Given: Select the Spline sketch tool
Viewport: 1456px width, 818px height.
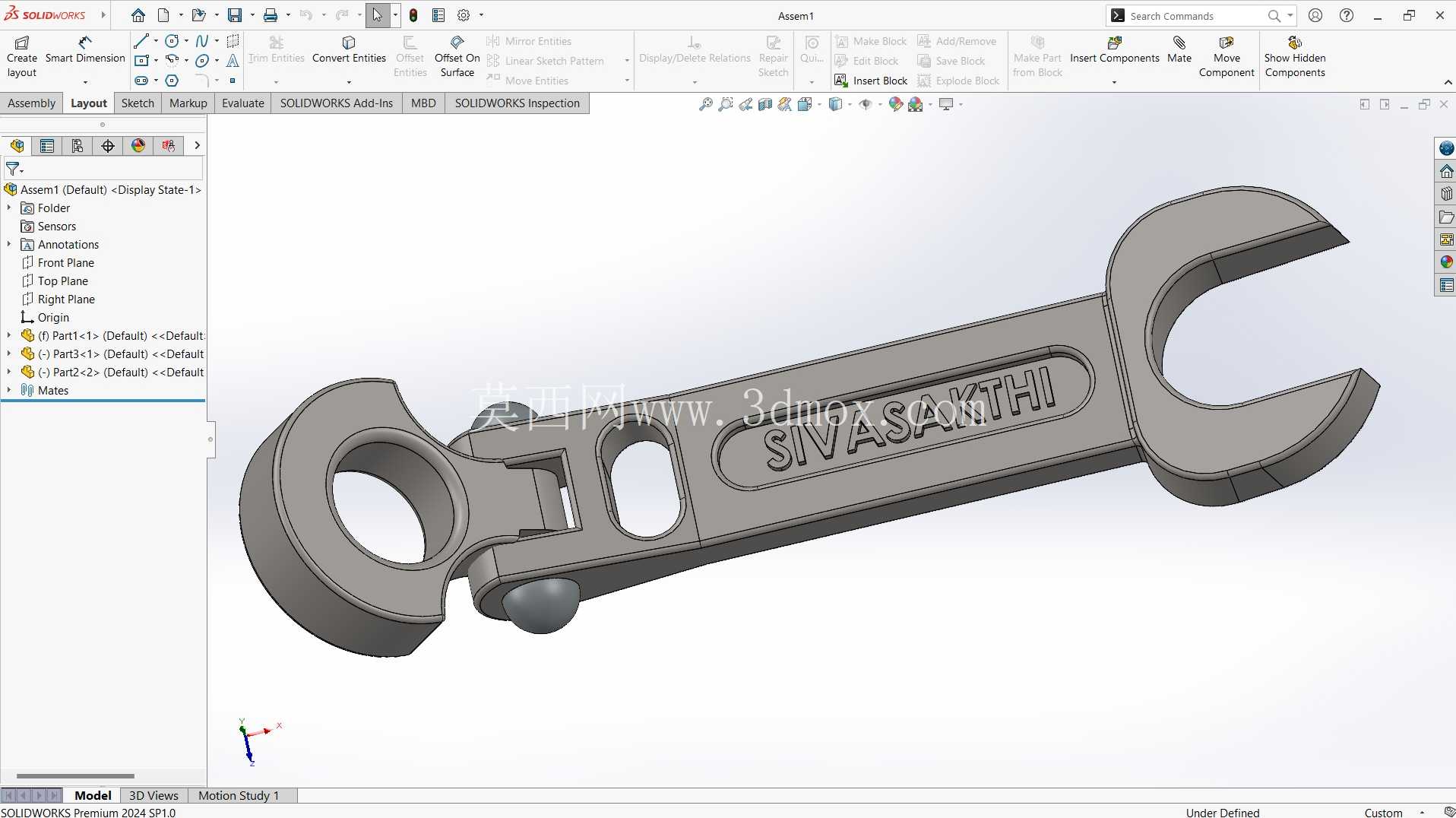Looking at the screenshot, I should tap(202, 41).
